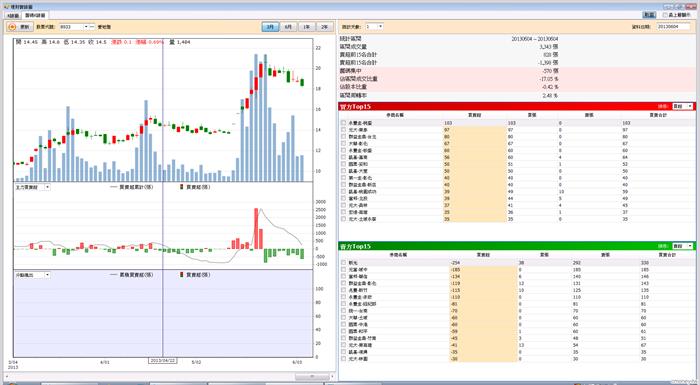Click the horizontal scrollbar thumb below the chart

click(x=312, y=377)
